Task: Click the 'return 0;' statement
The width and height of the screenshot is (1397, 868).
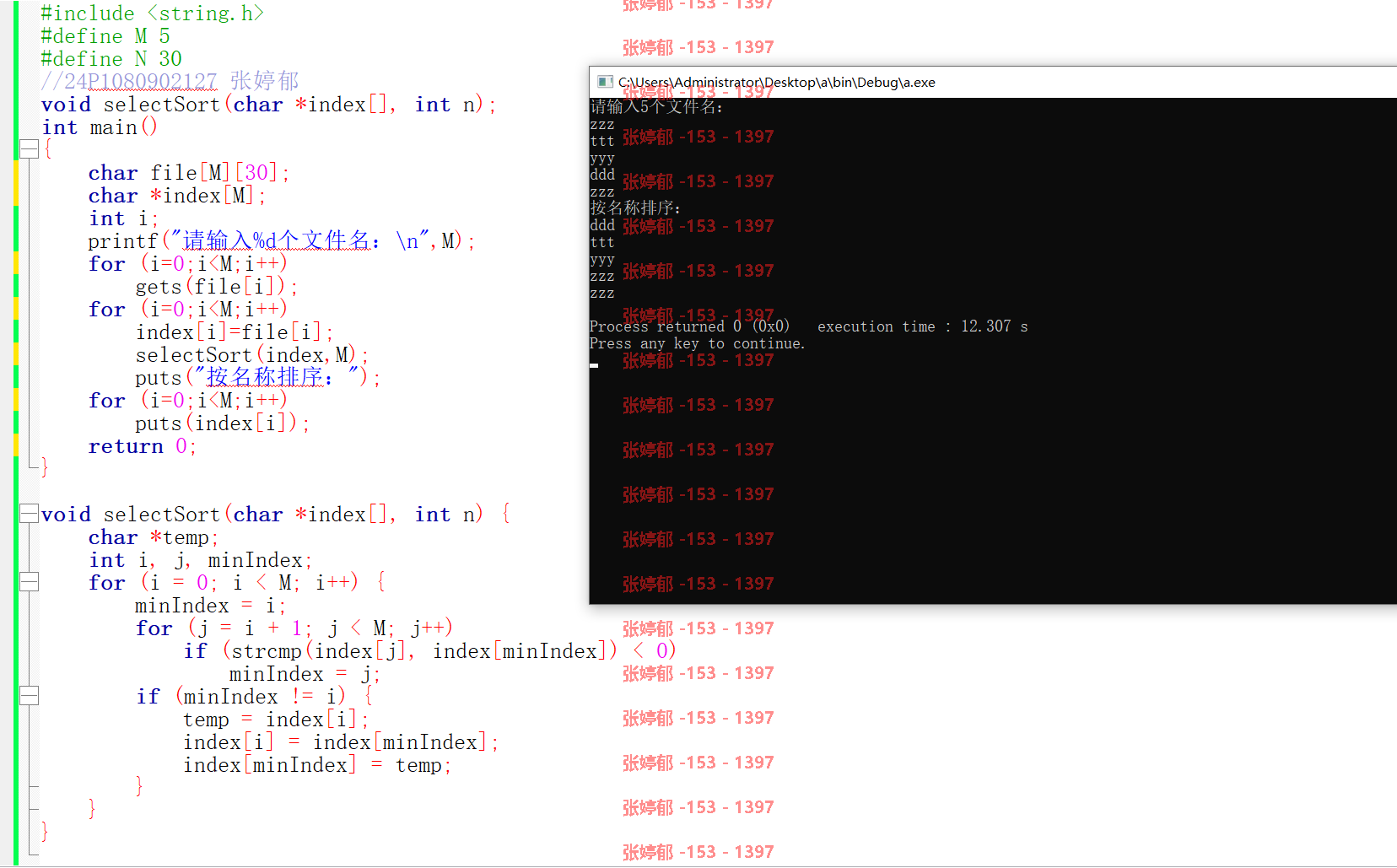Action: pyautogui.click(x=143, y=446)
